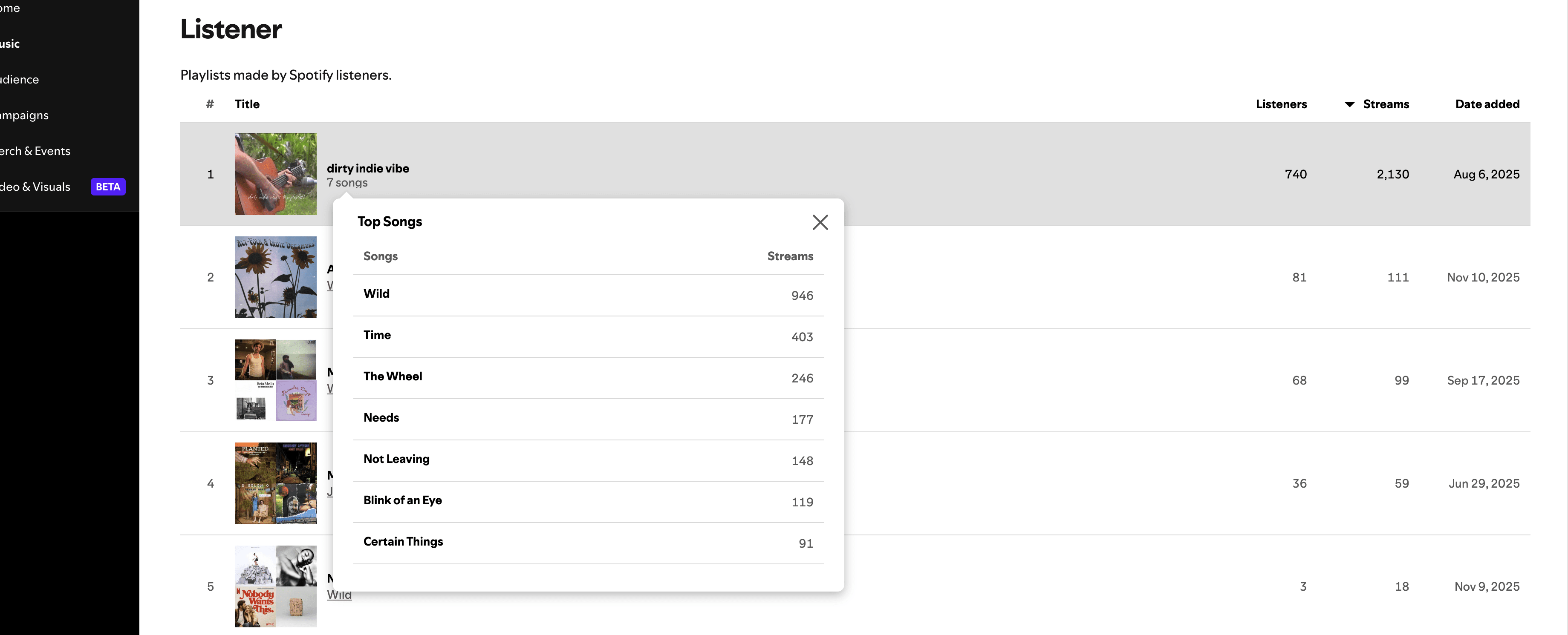Go to Merch & Events section
The width and height of the screenshot is (1568, 635).
35,151
